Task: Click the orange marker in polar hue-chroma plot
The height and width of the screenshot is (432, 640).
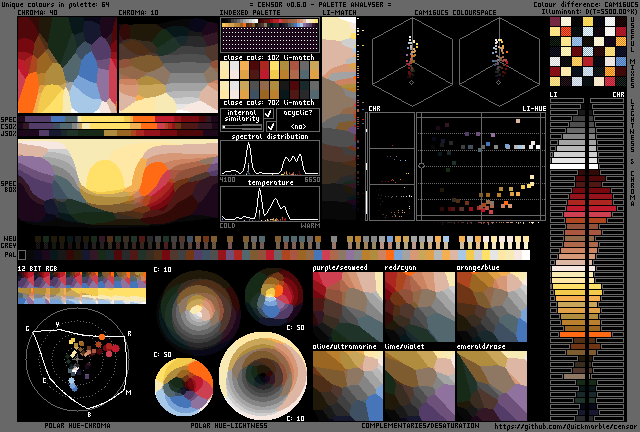Action: [x=102, y=337]
